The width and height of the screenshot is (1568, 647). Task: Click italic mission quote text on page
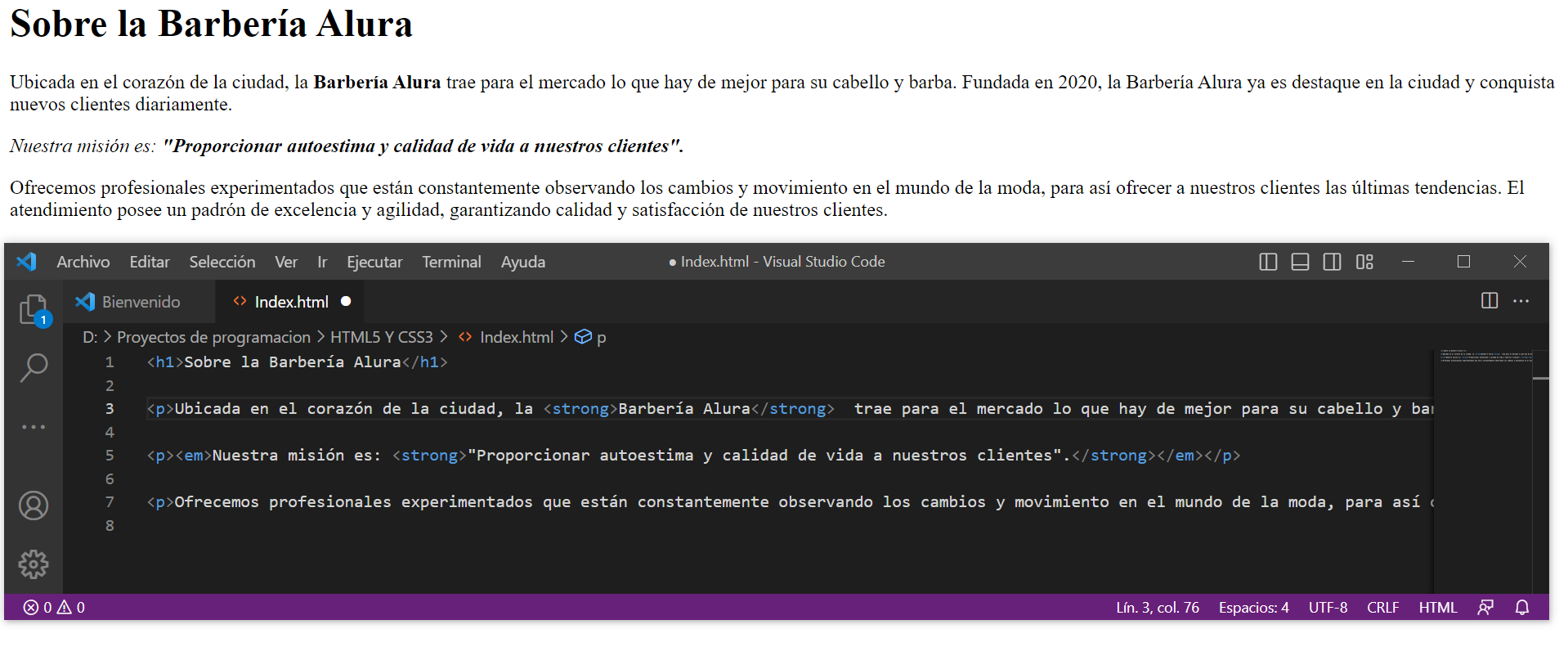click(x=423, y=146)
